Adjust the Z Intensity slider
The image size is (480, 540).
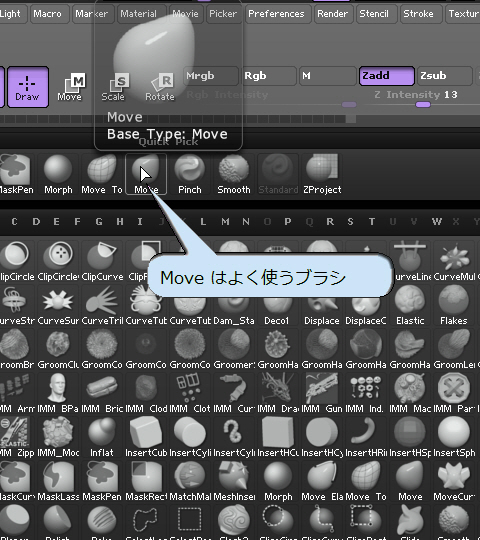tap(418, 99)
